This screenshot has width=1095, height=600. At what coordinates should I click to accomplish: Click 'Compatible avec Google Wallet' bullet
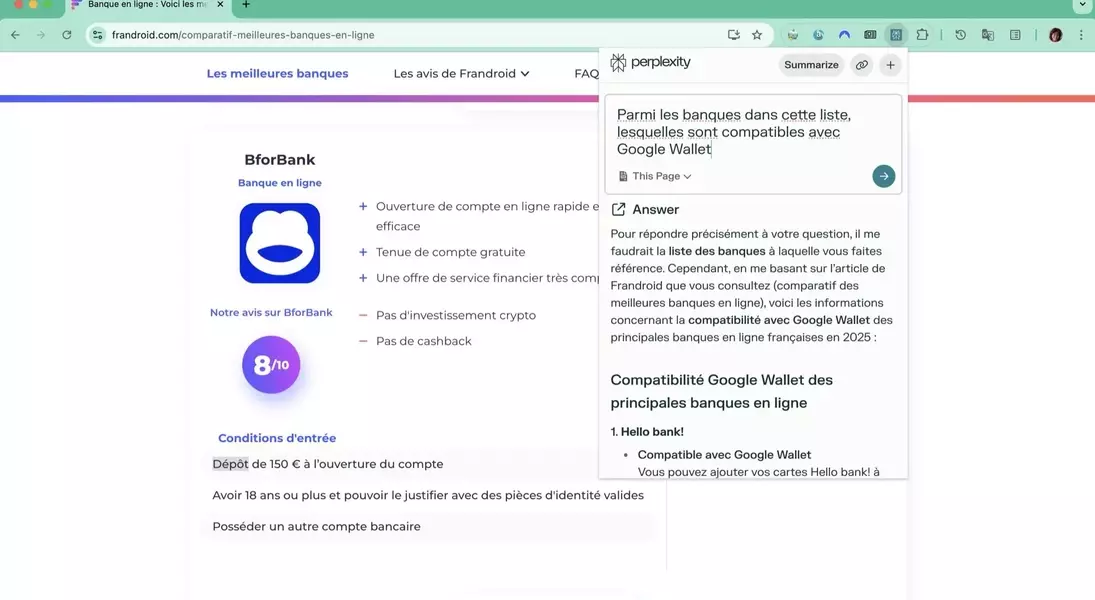coord(724,455)
